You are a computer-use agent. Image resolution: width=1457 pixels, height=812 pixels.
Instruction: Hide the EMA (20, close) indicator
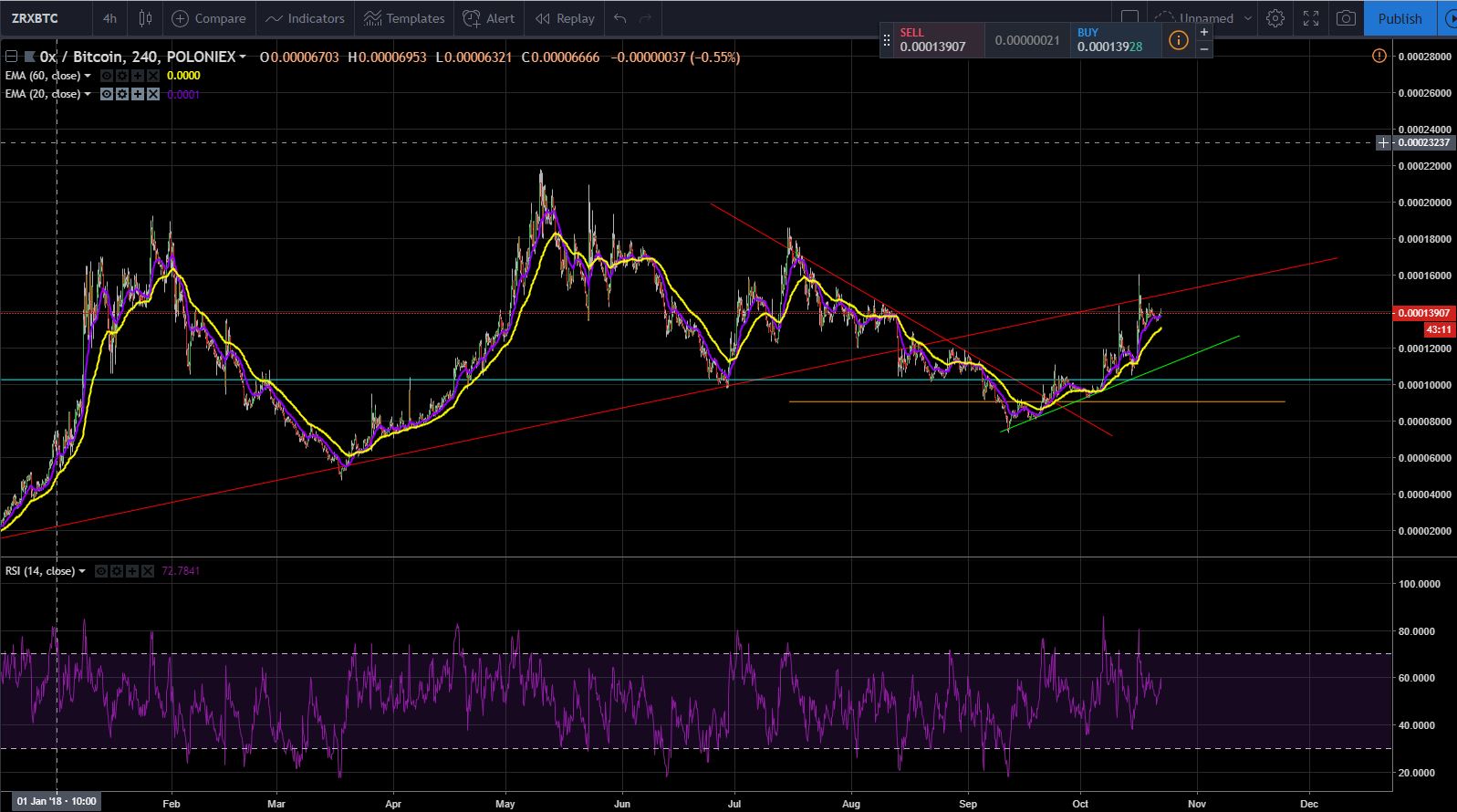[x=107, y=94]
